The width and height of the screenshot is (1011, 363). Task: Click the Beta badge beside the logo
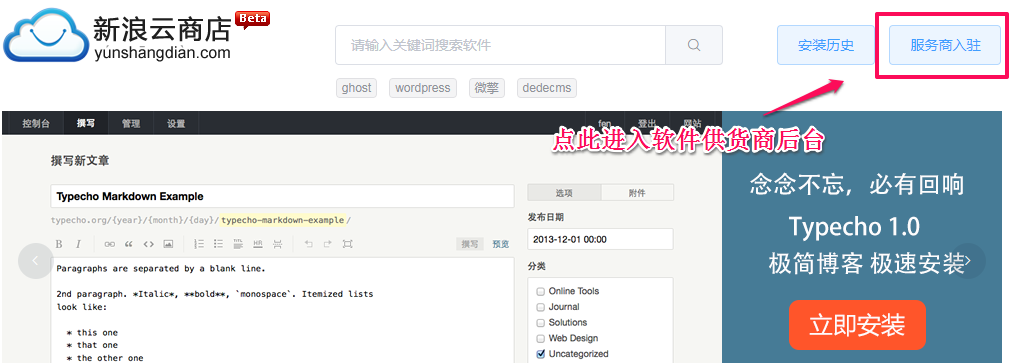click(x=252, y=19)
